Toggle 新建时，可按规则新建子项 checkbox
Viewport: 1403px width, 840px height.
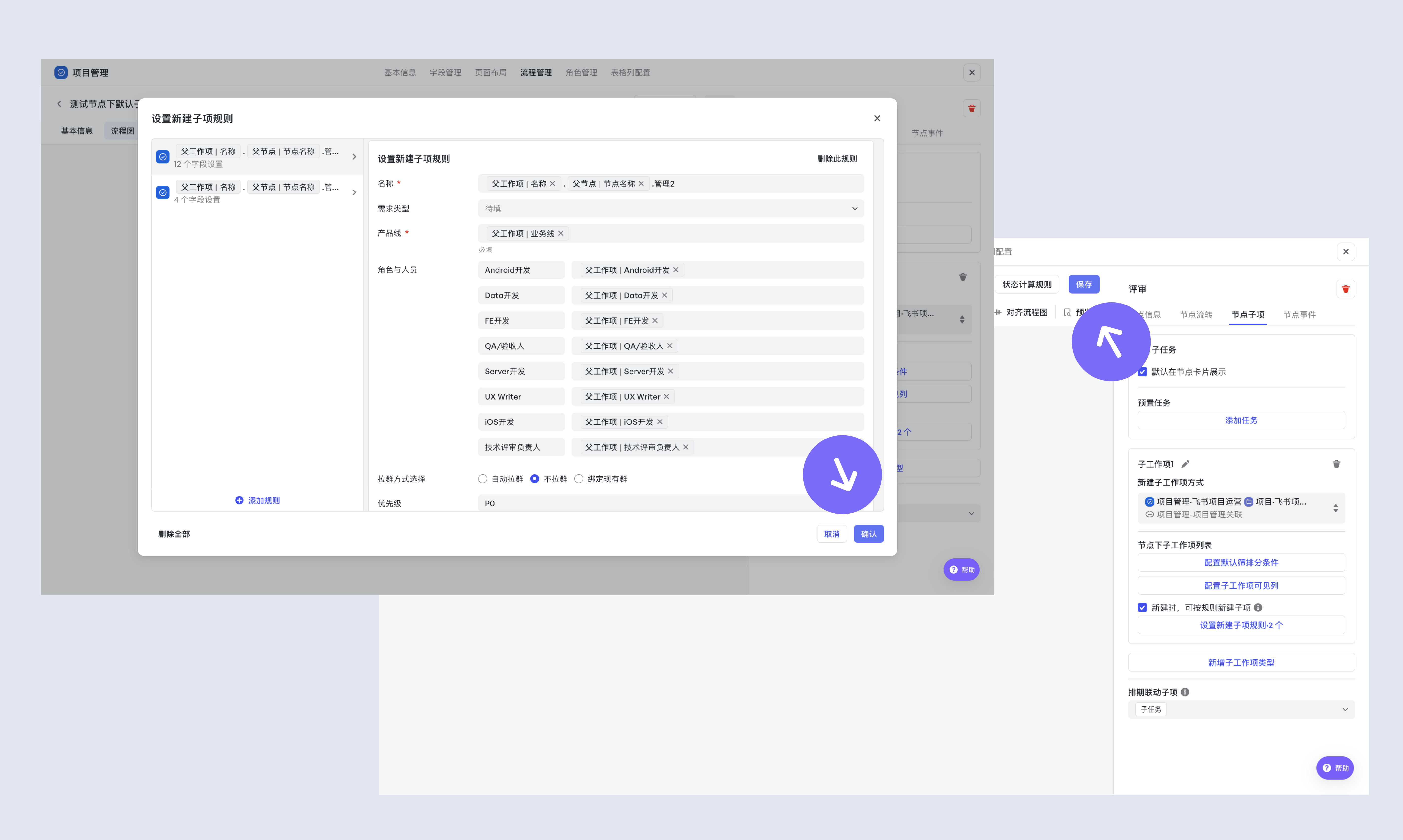coord(1143,607)
